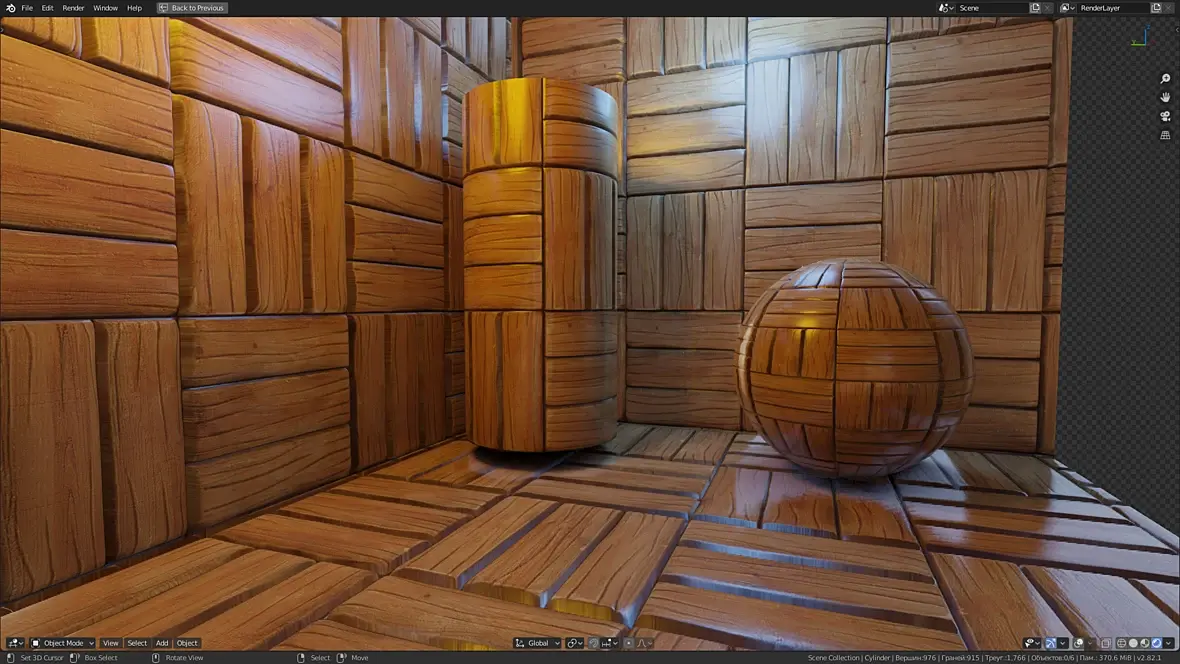
Task: Switch perspective/orthographic with grid icon
Action: (1165, 135)
